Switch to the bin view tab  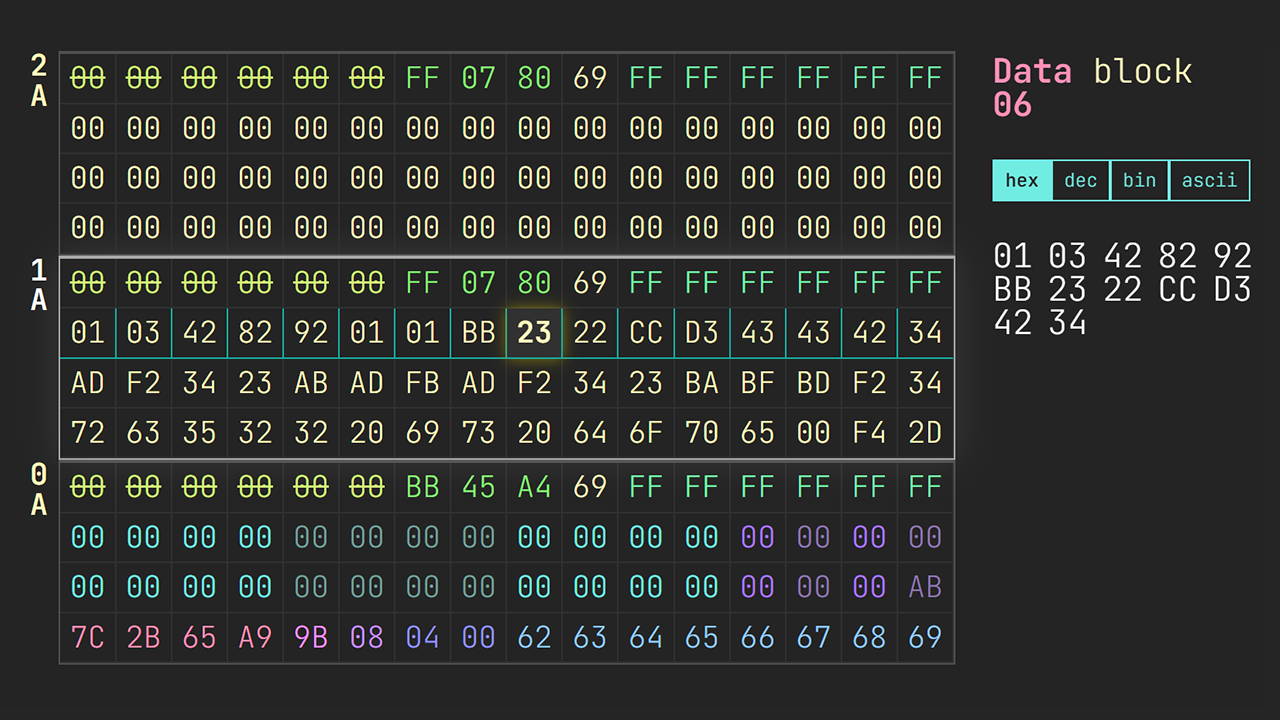coord(1139,181)
